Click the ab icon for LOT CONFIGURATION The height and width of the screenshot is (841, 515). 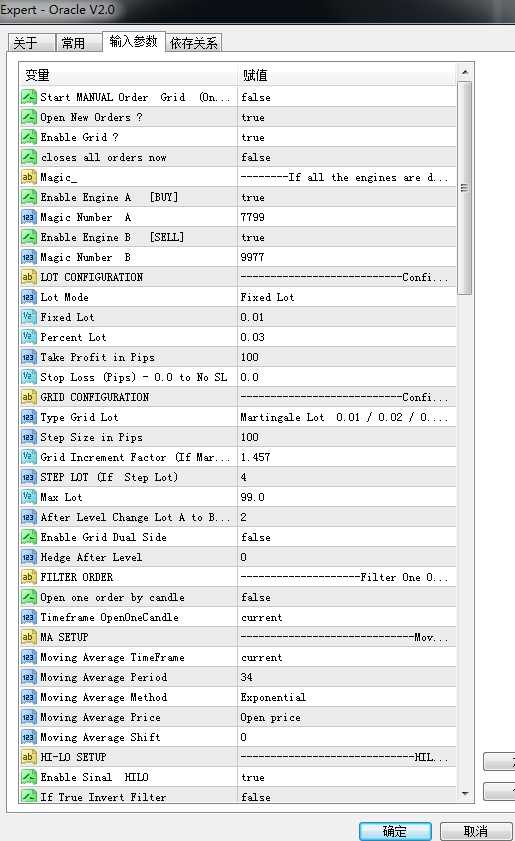(x=28, y=277)
